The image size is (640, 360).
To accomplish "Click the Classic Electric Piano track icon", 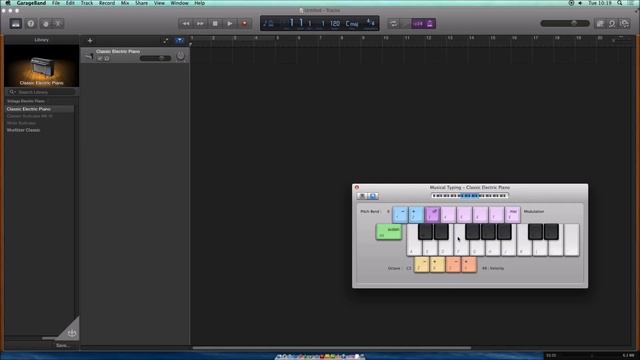I will point(89,56).
